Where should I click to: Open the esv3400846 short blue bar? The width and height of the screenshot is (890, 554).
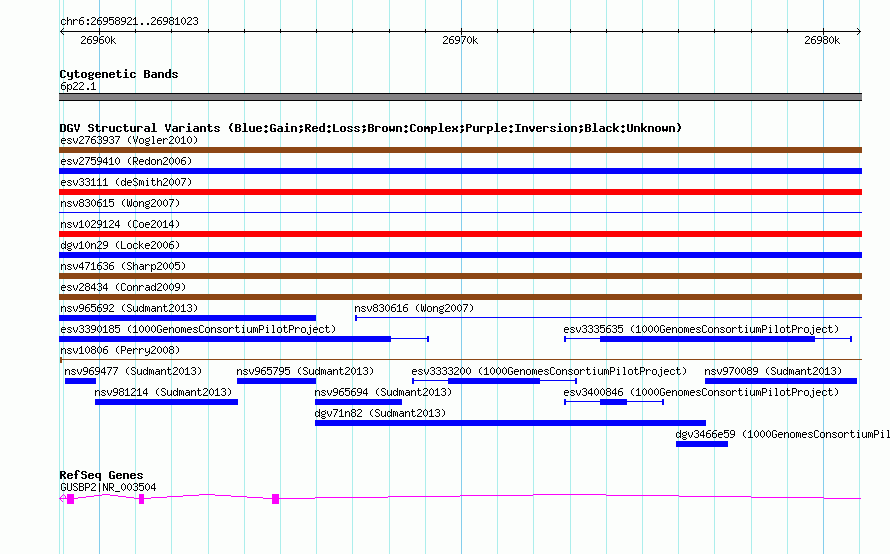pyautogui.click(x=614, y=402)
